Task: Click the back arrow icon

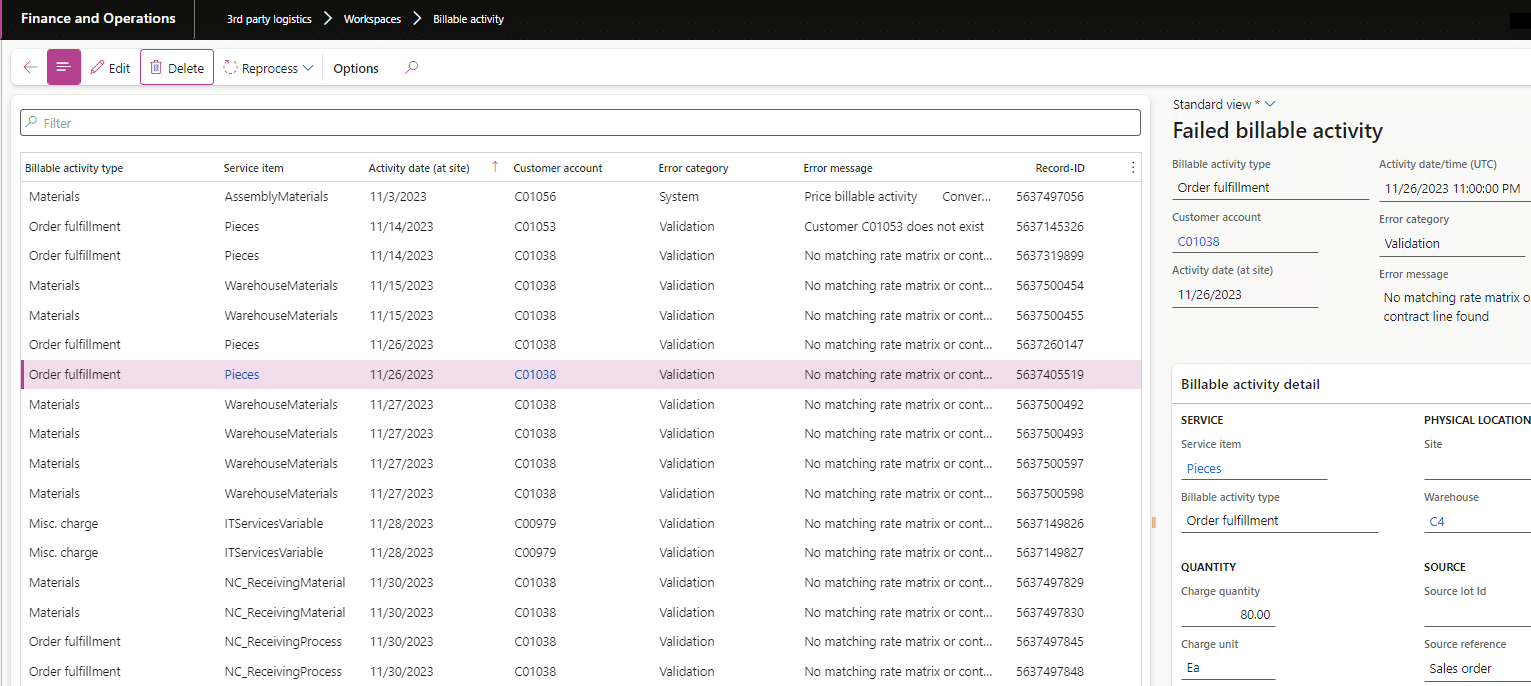Action: (x=30, y=68)
